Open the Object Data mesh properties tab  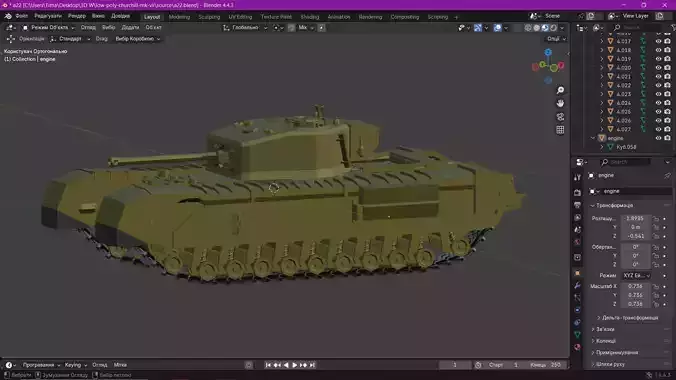[578, 334]
